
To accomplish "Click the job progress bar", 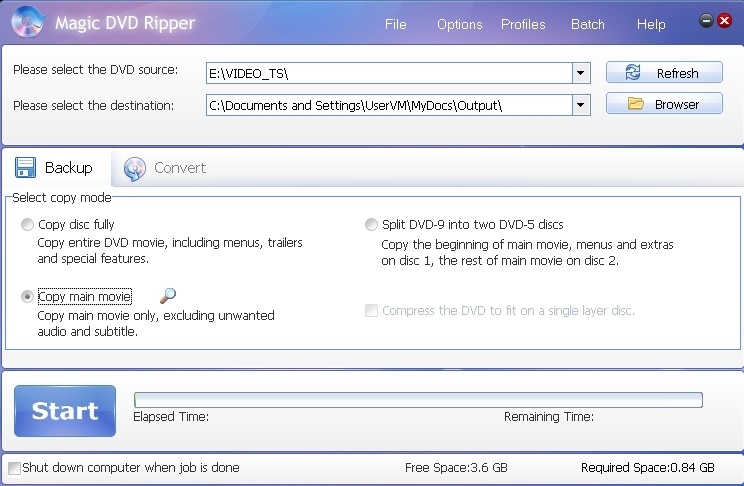I will click(x=418, y=400).
